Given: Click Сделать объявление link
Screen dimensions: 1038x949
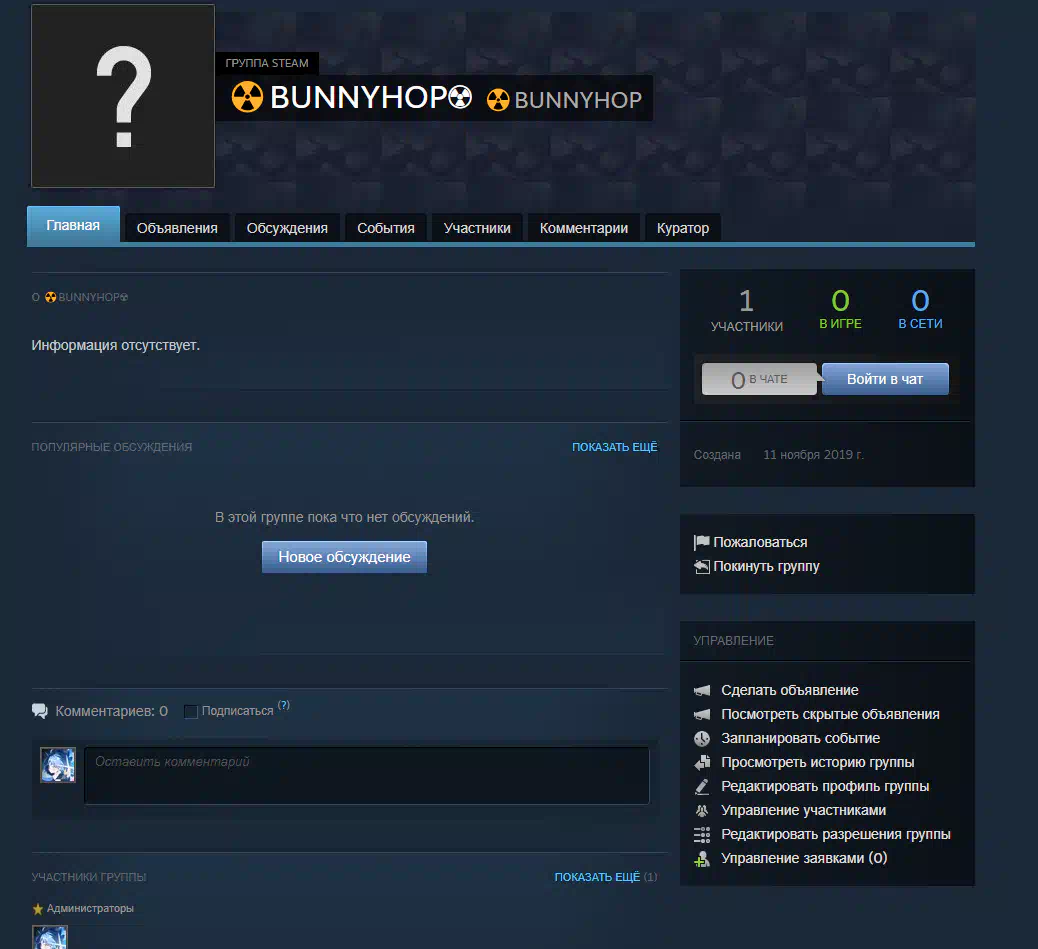Looking at the screenshot, I should (790, 690).
